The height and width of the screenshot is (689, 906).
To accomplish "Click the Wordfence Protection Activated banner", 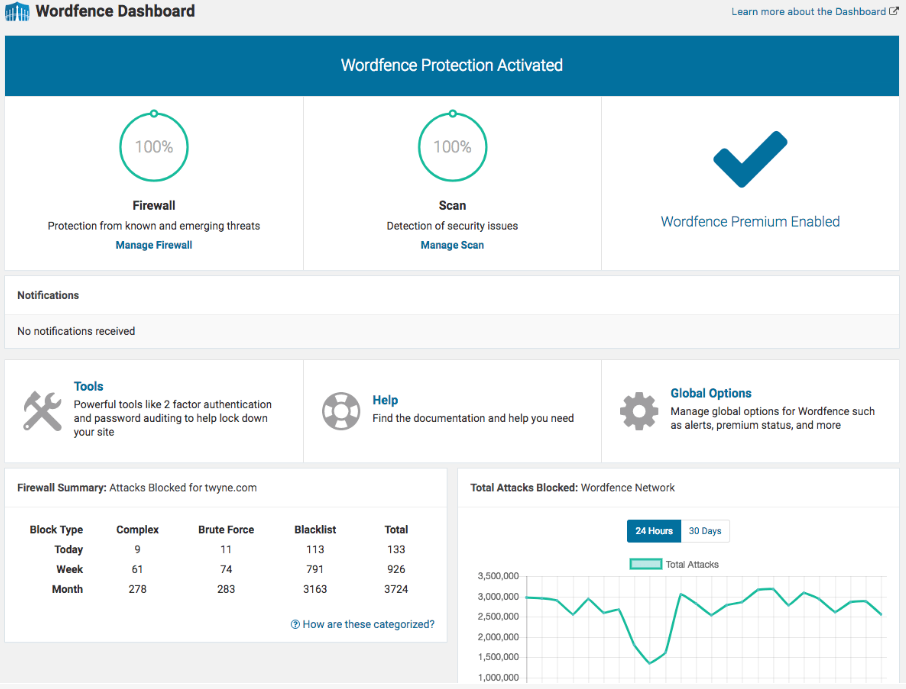I will point(452,64).
